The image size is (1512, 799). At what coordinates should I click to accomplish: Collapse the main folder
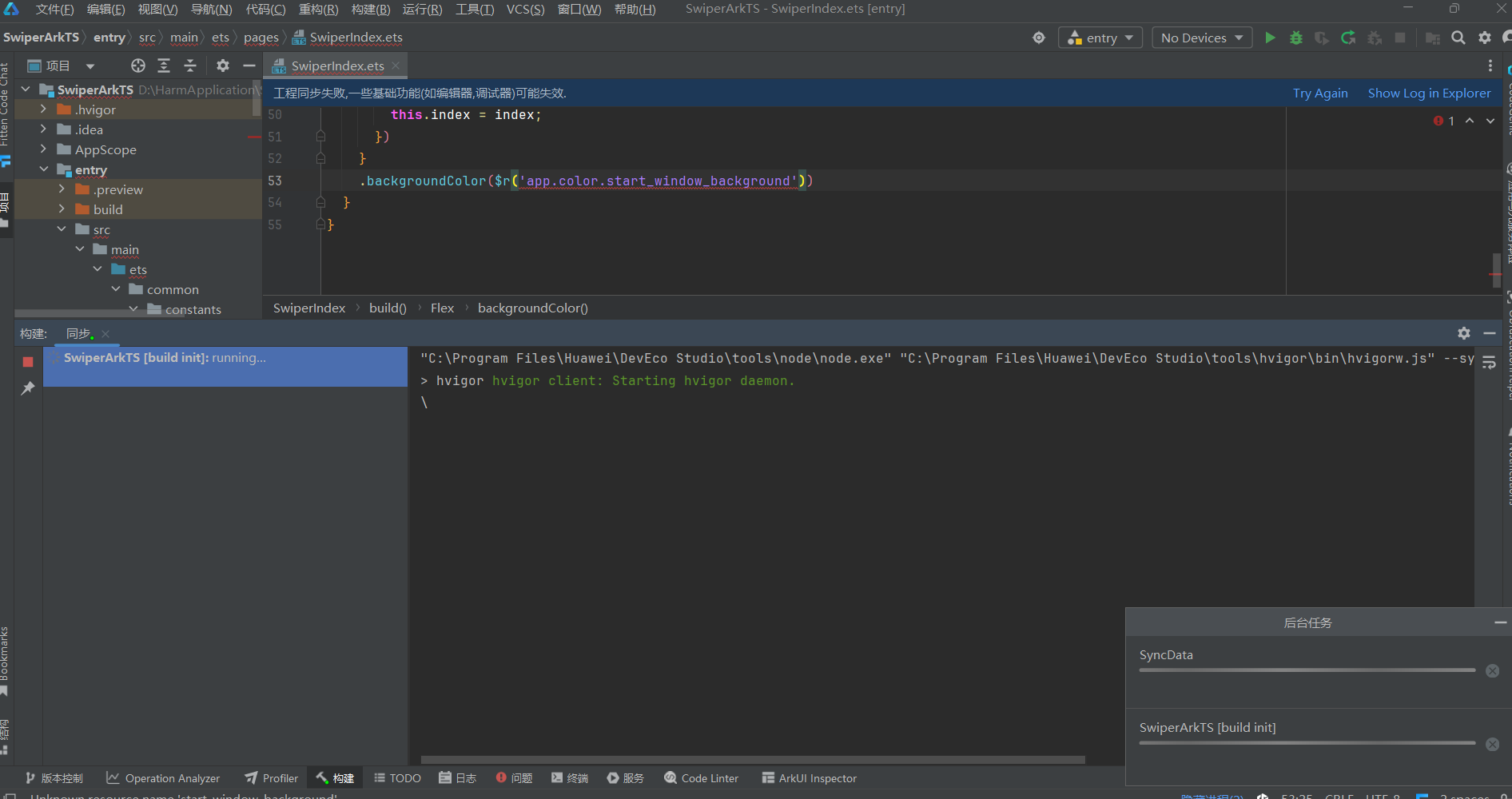pyautogui.click(x=80, y=249)
